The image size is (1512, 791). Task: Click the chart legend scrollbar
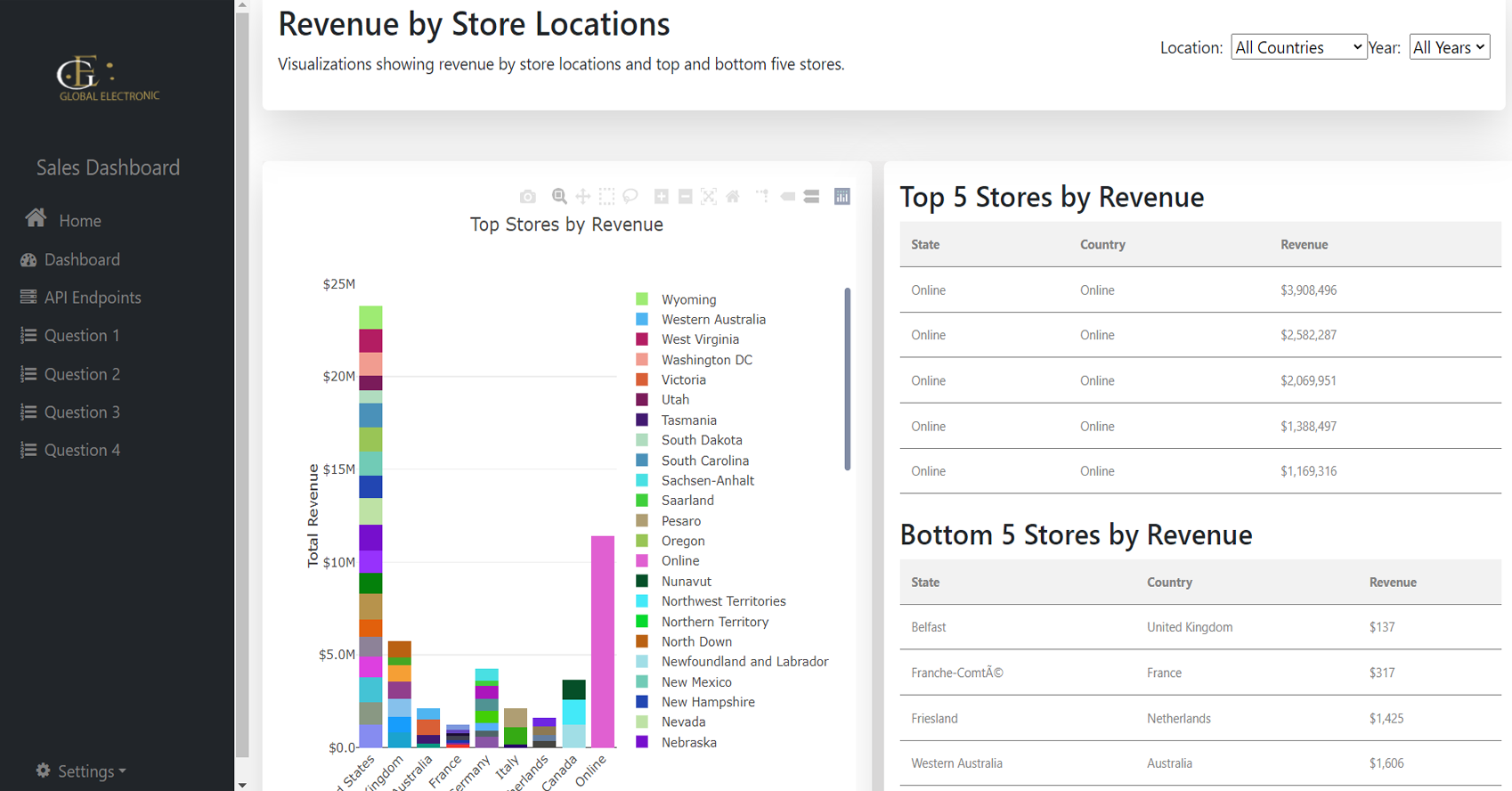coord(847,379)
